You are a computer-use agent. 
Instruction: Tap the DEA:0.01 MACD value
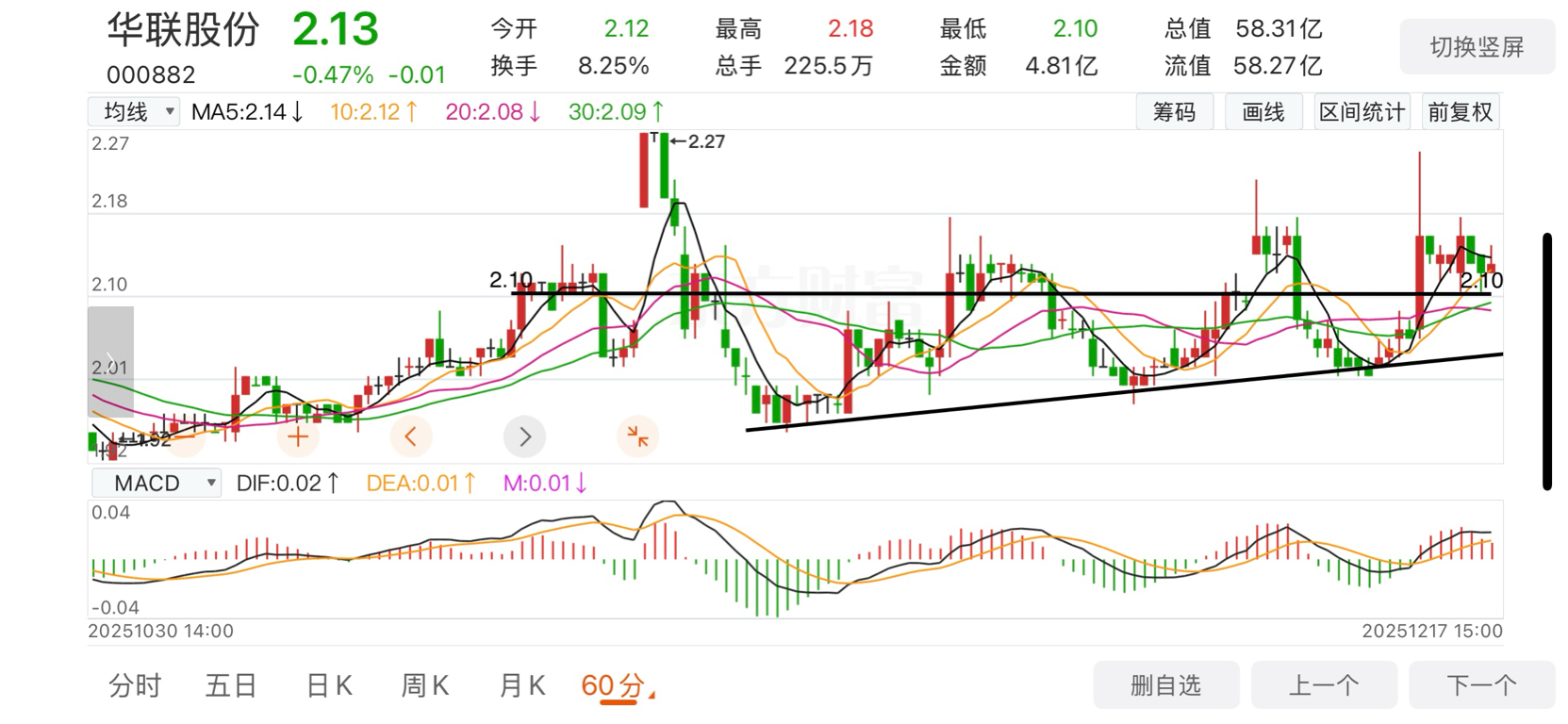tap(421, 484)
